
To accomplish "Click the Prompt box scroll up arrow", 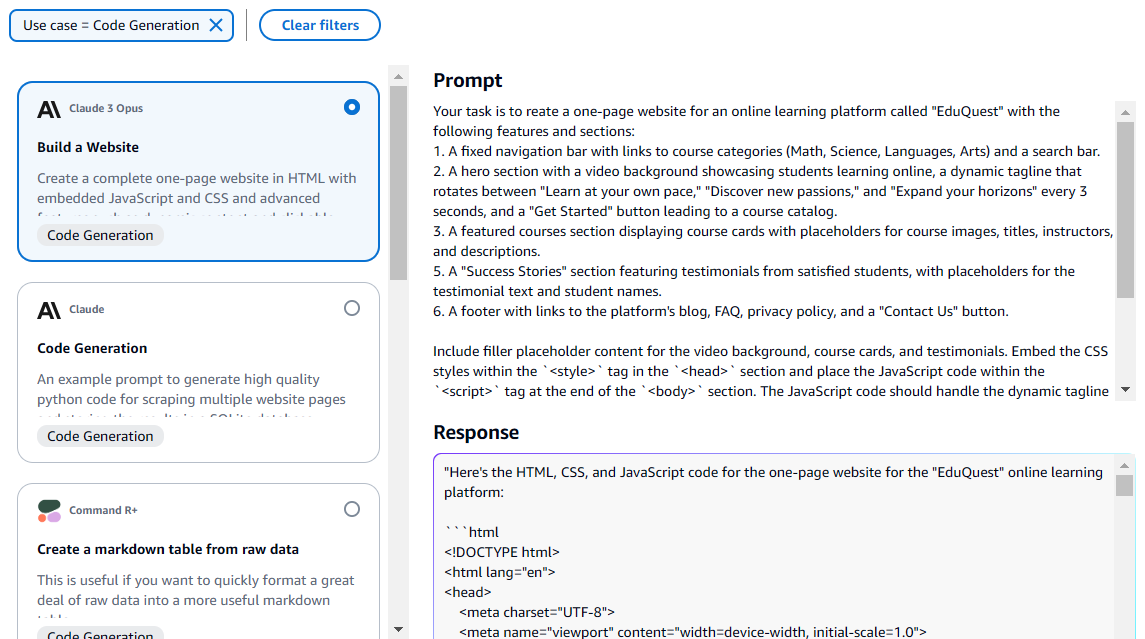I will click(1125, 112).
